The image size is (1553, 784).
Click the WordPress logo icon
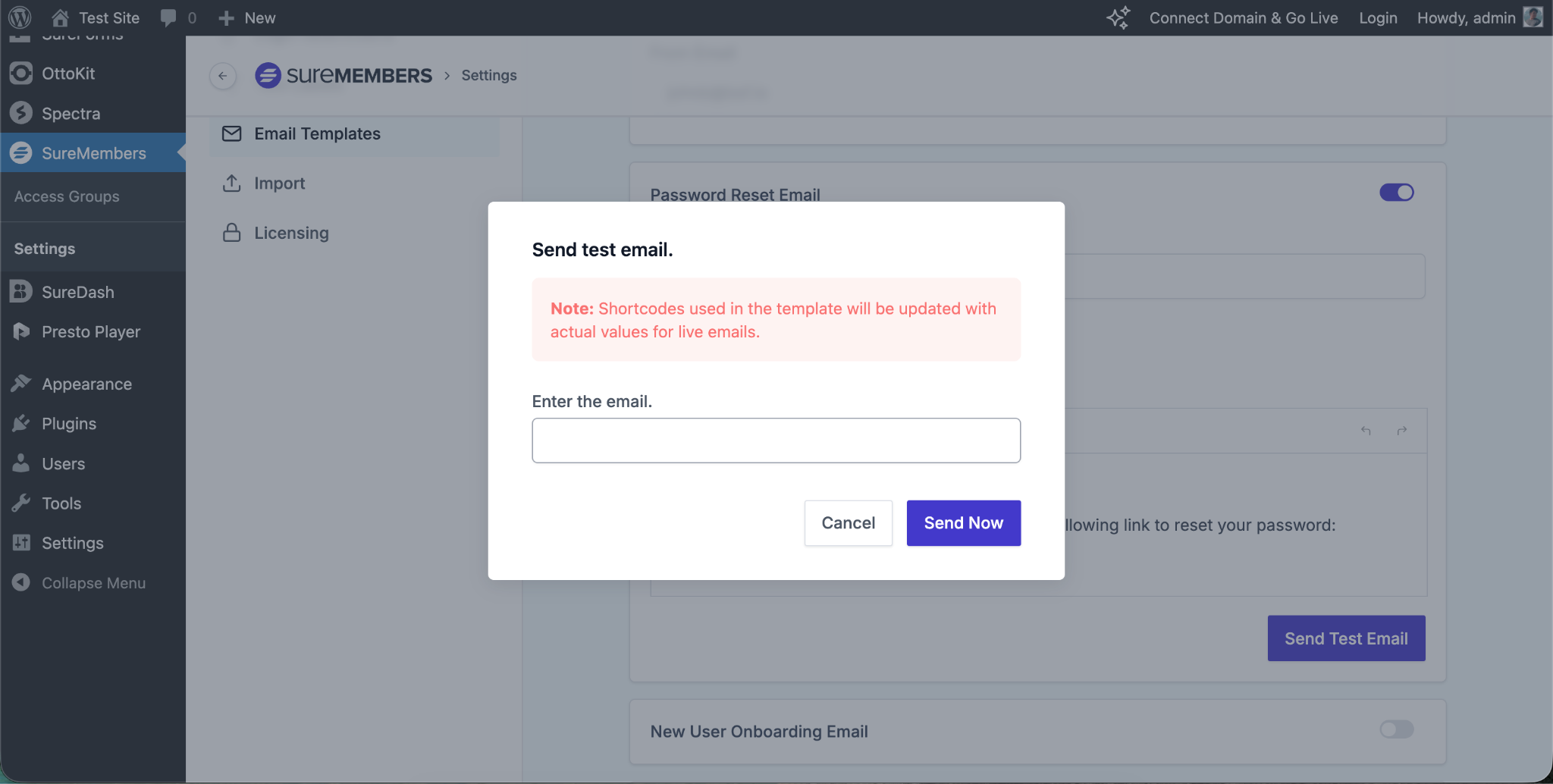click(x=20, y=17)
